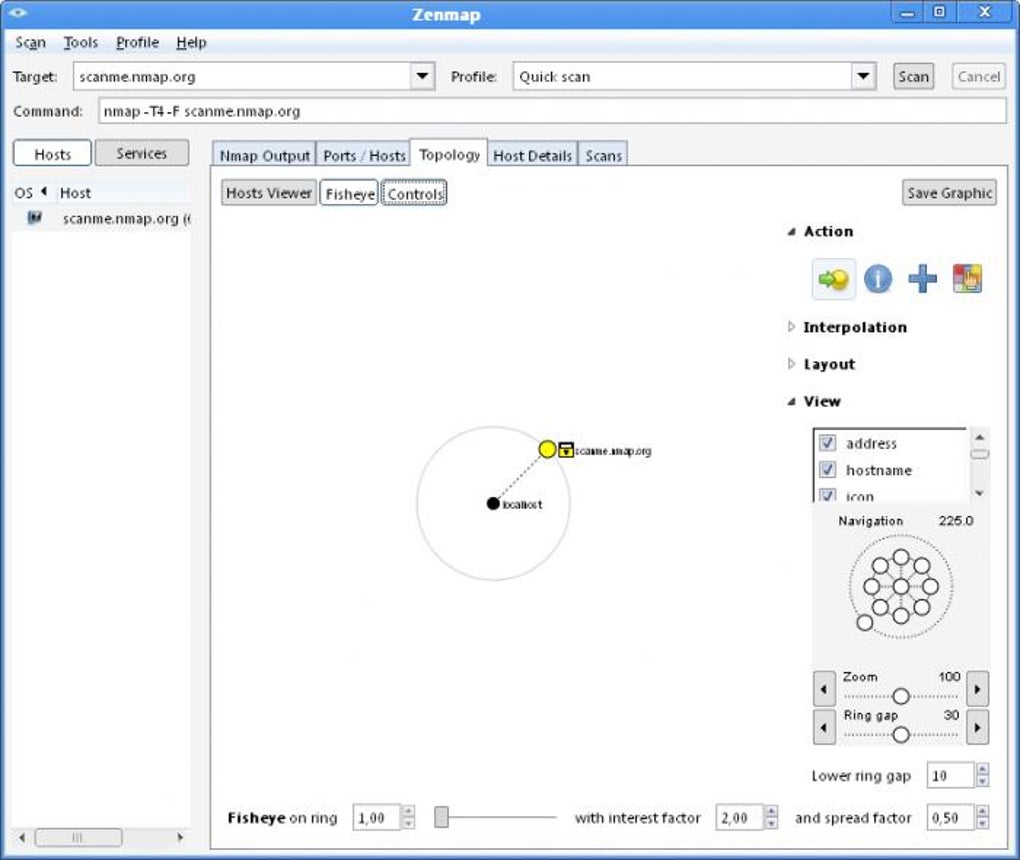Adjust Fisheye ring value spinner arrows
Viewport: 1020px width, 860px height.
tap(409, 817)
